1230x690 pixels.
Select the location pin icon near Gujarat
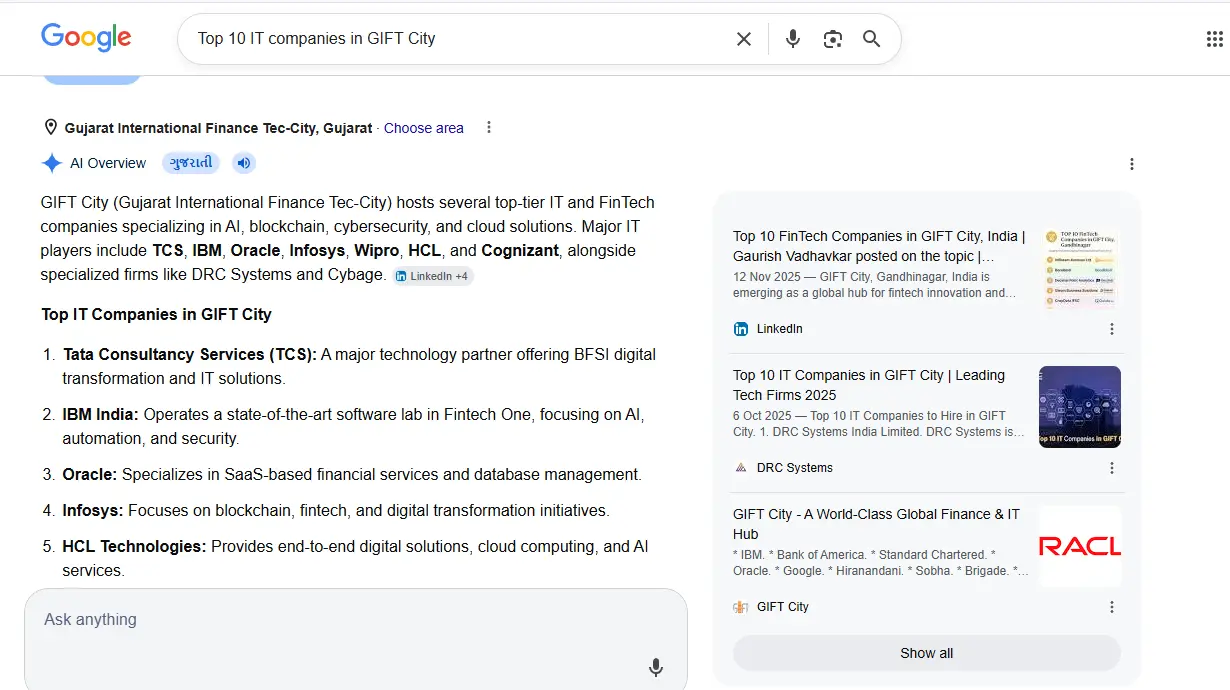click(50, 128)
